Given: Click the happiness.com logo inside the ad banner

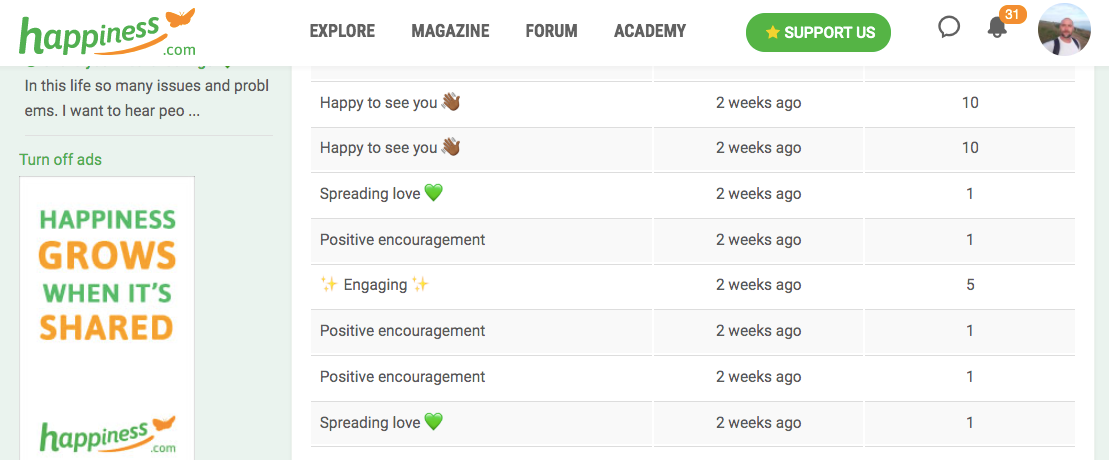Looking at the screenshot, I should tap(107, 437).
